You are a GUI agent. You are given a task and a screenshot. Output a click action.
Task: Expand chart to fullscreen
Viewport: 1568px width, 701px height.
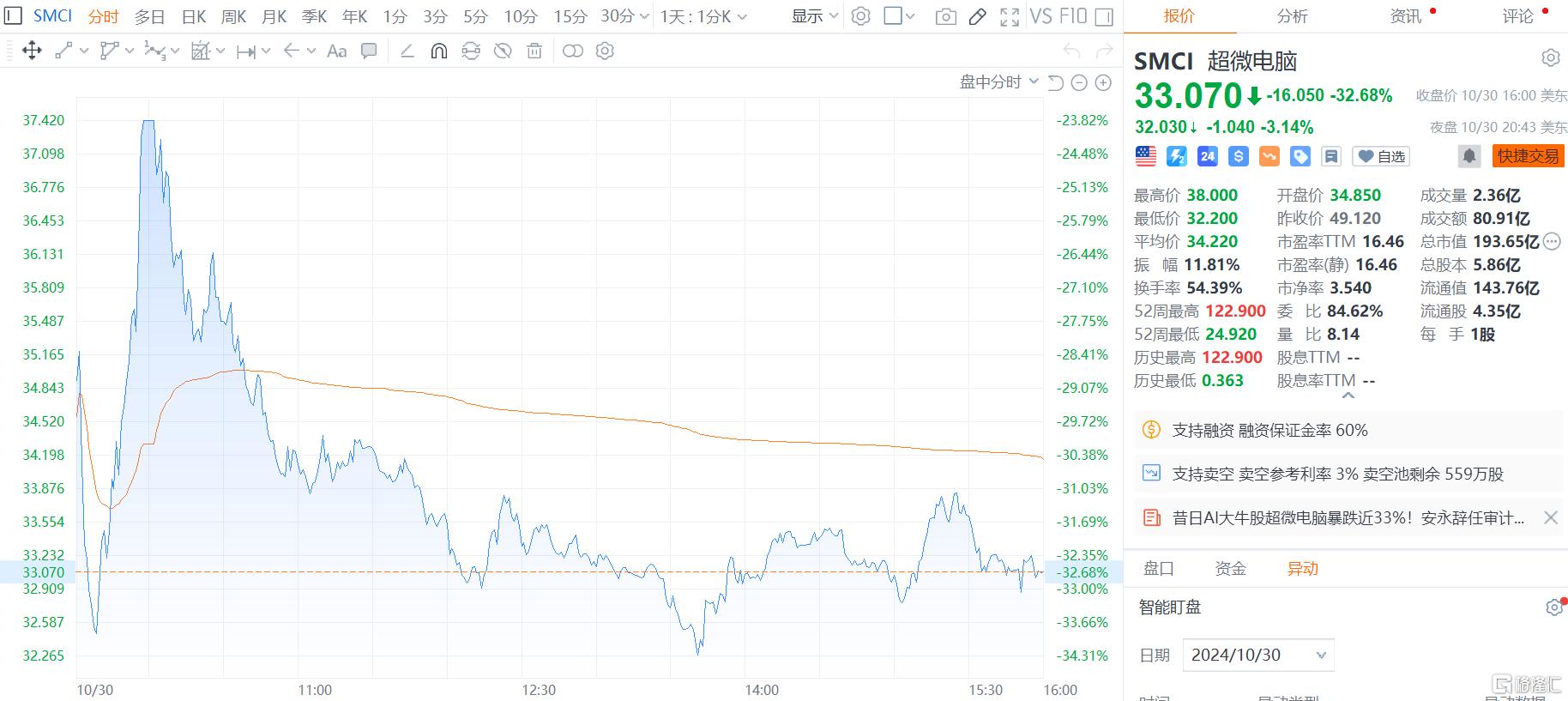[x=1010, y=16]
